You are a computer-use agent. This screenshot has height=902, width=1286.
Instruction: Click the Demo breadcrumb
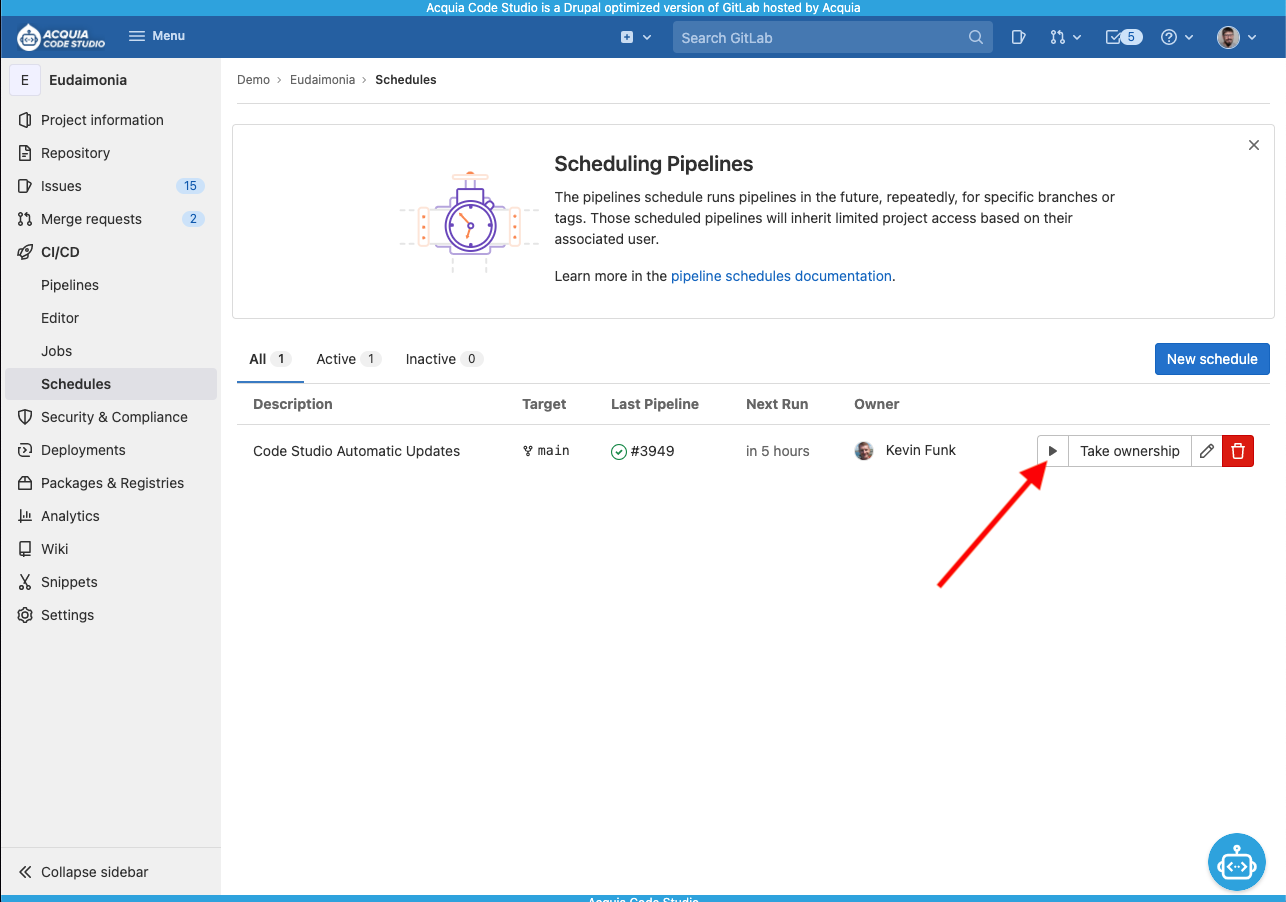tap(253, 80)
